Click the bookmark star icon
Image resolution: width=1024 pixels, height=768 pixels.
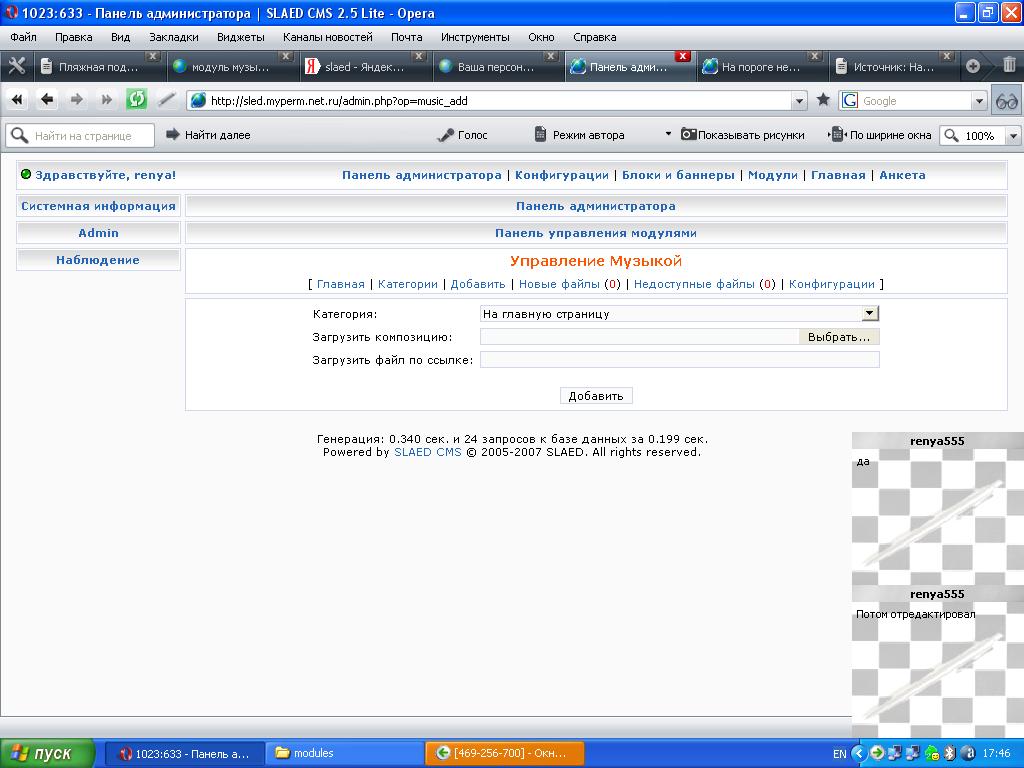(823, 100)
